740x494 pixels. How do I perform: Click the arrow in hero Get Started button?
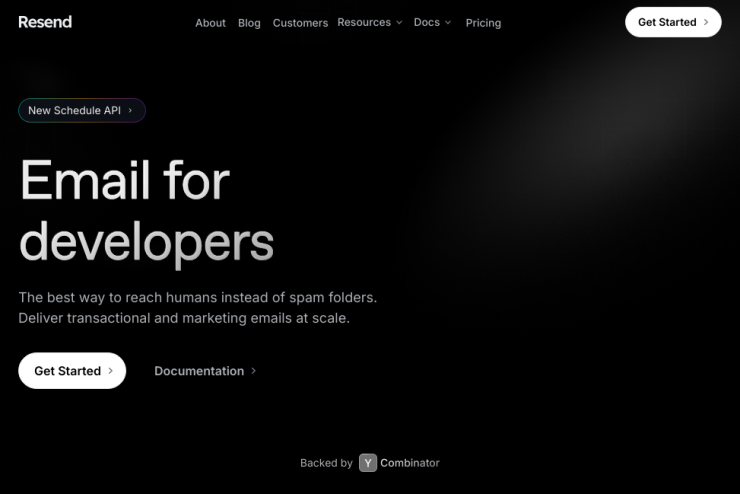[x=110, y=371]
